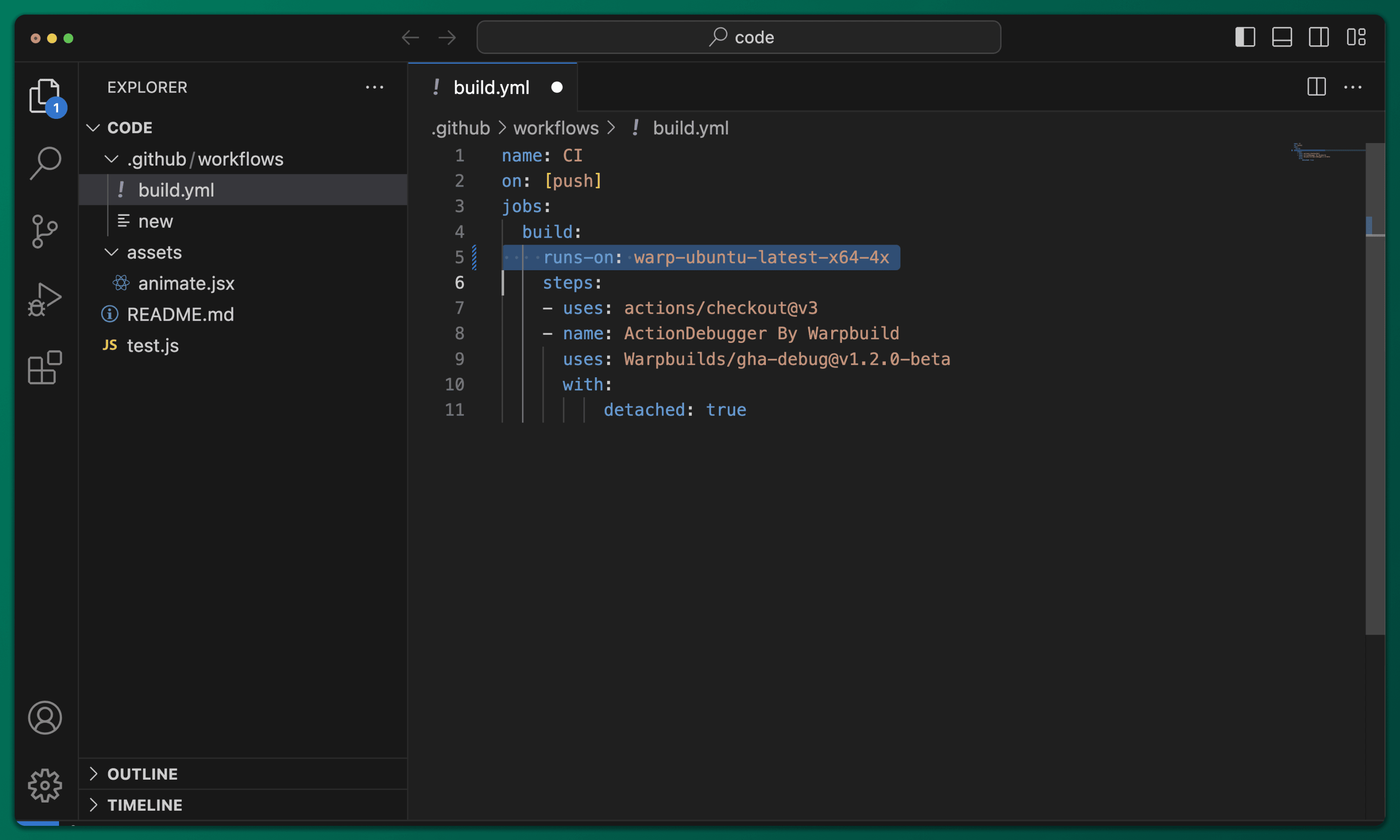1400x840 pixels.
Task: Split the editor using the title bar icon
Action: pyautogui.click(x=1316, y=86)
